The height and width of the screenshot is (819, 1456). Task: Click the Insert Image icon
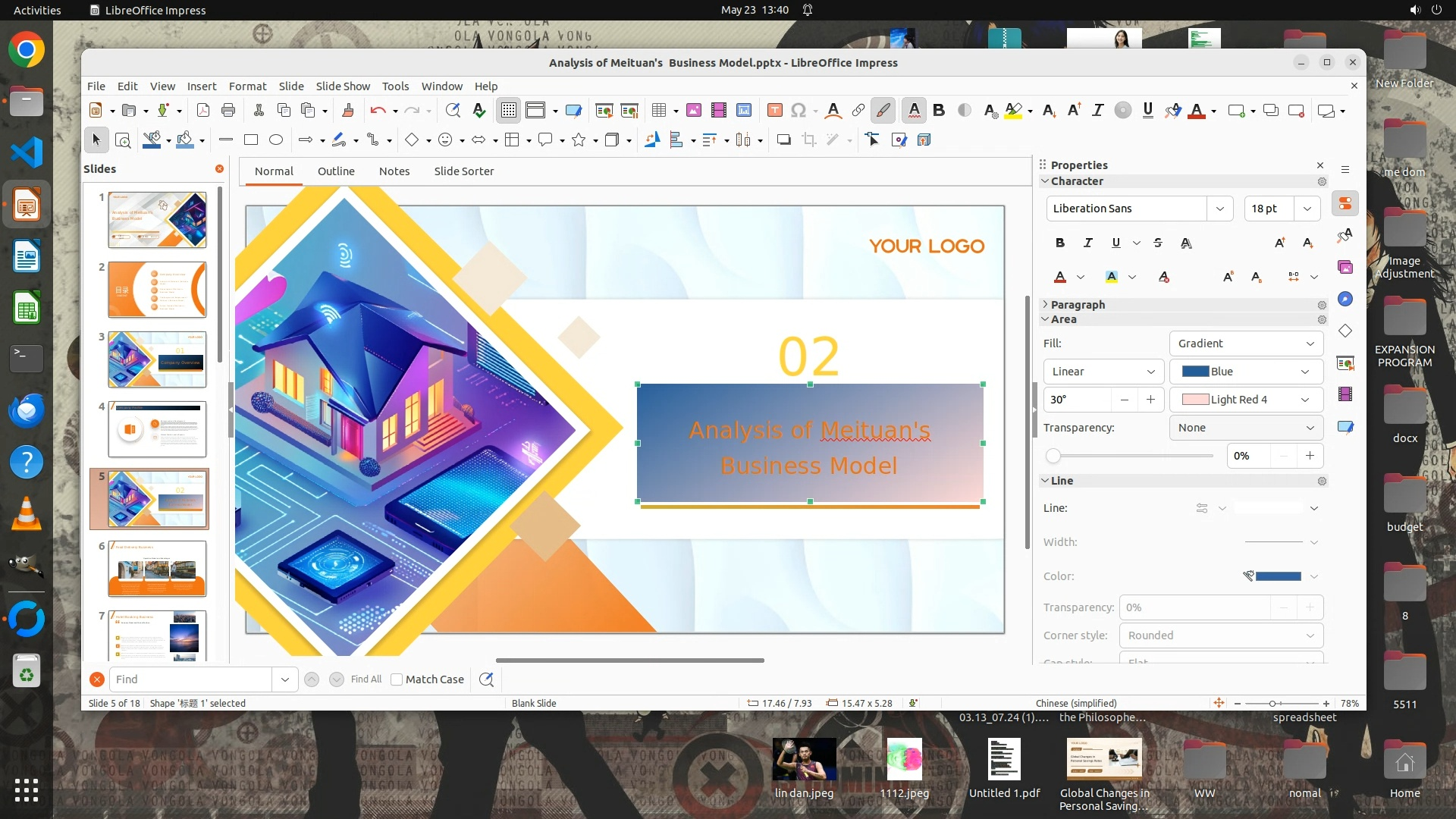coord(693,111)
